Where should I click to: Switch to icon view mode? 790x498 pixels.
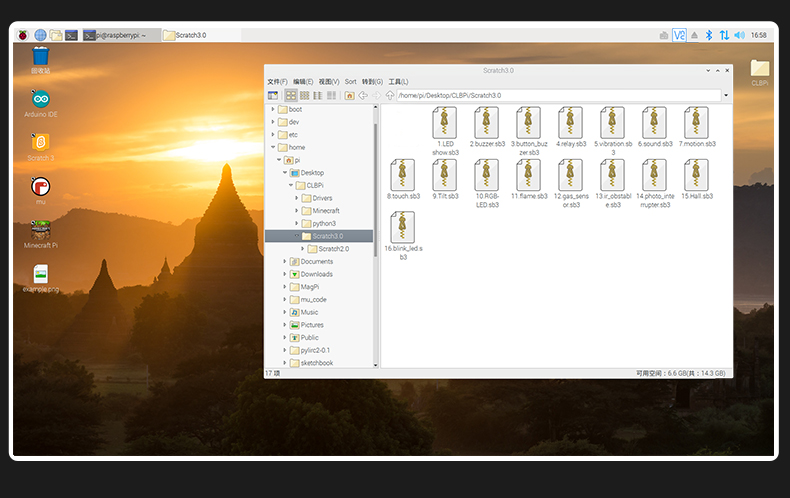291,96
